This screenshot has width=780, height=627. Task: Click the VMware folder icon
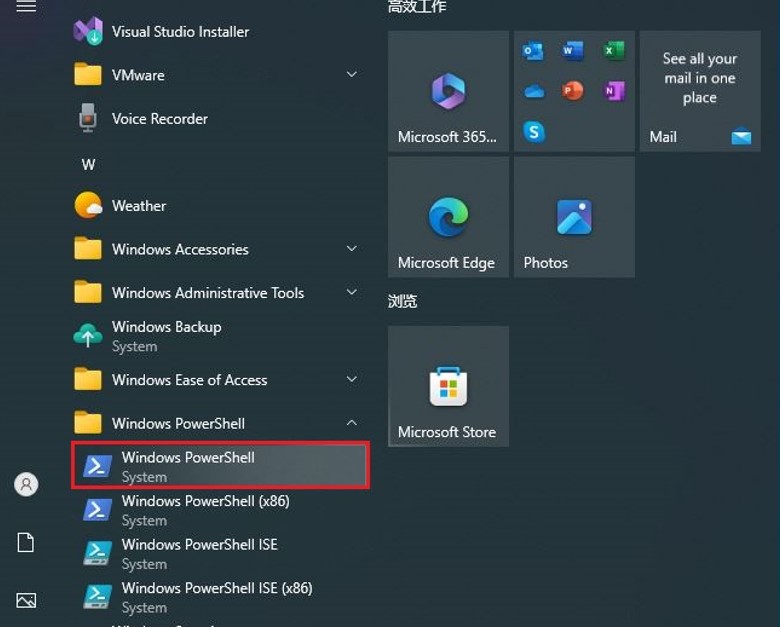pos(88,75)
